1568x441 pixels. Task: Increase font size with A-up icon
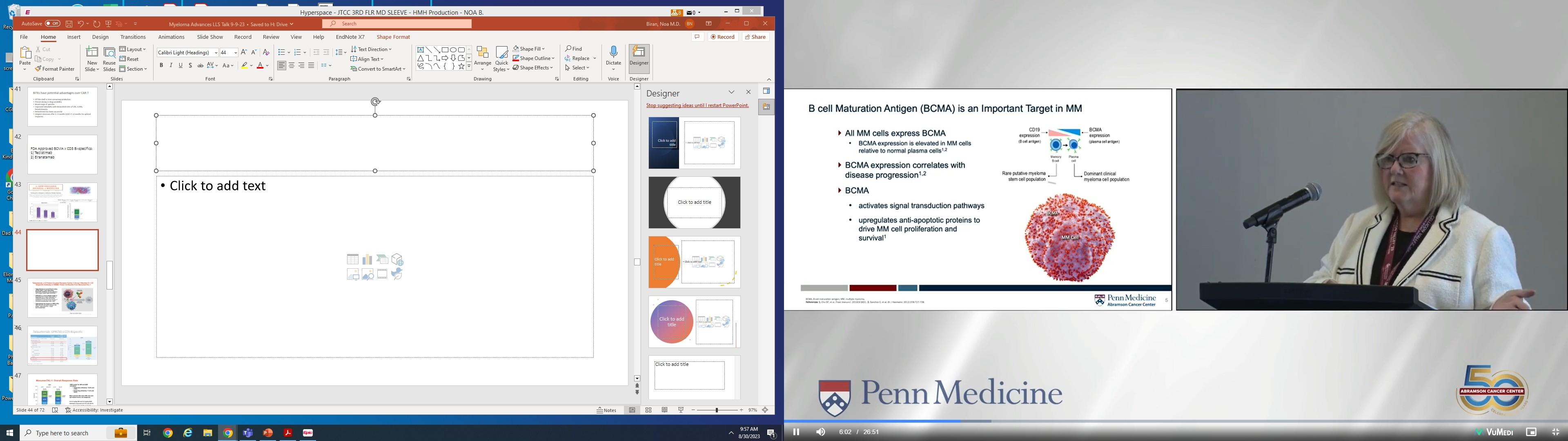coord(243,52)
